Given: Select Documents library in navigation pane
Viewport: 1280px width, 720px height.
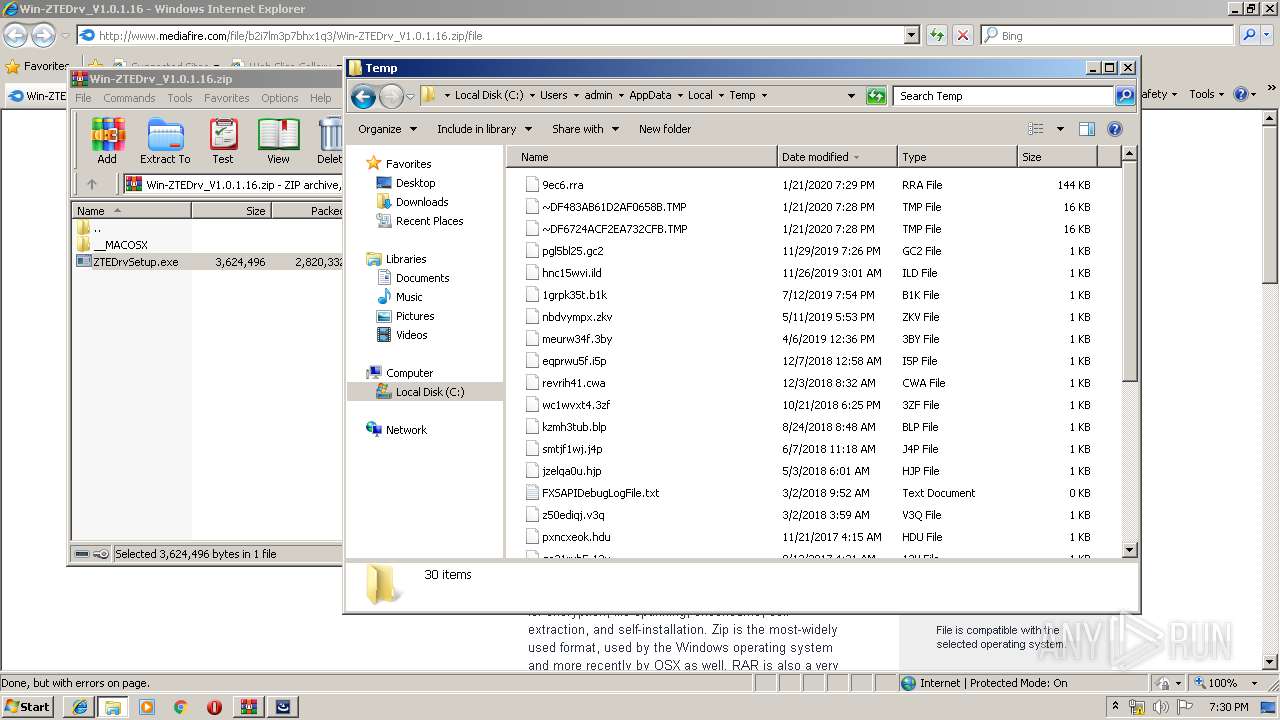Looking at the screenshot, I should (x=422, y=278).
